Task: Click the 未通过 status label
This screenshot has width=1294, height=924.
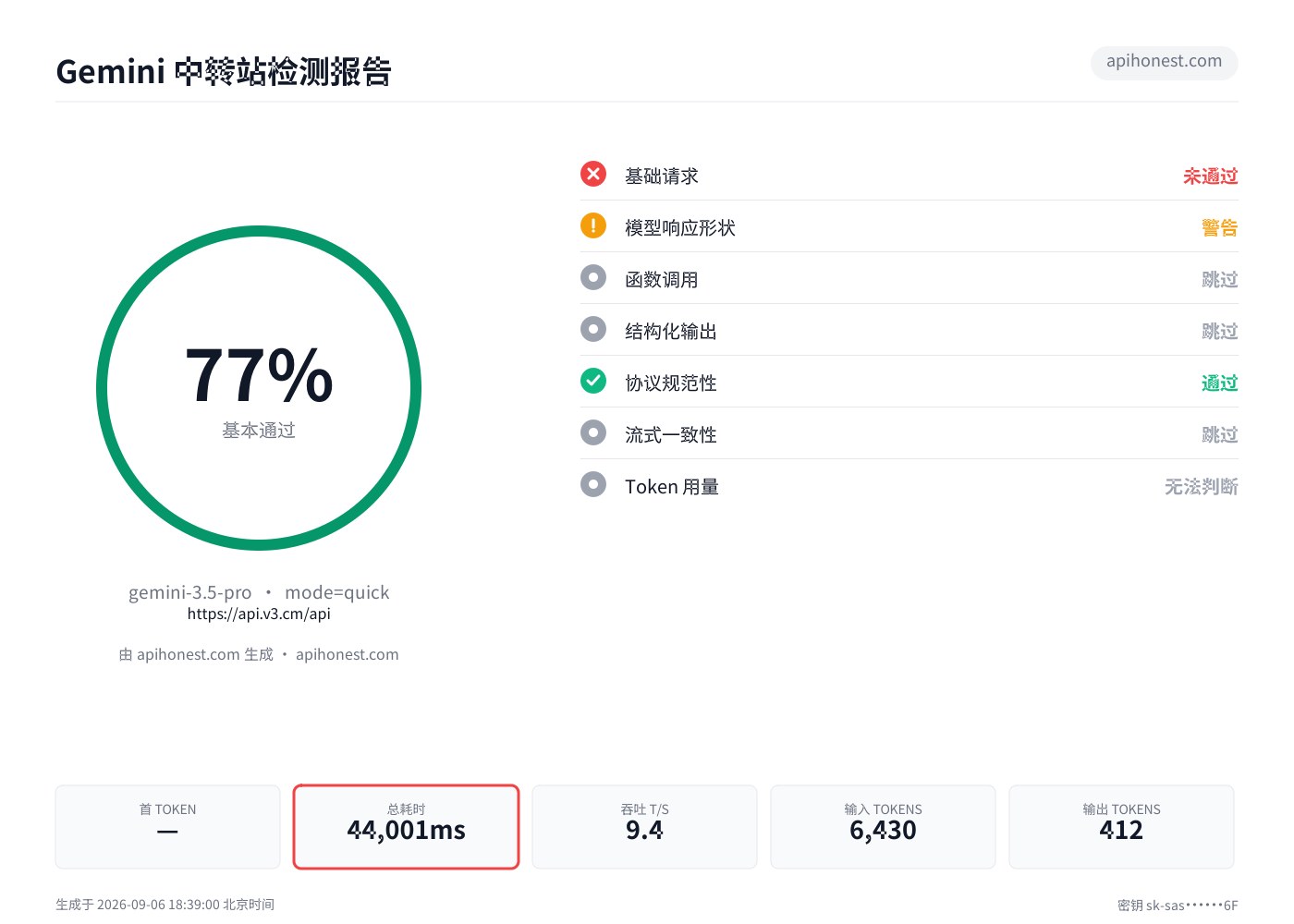Action: [x=1210, y=176]
